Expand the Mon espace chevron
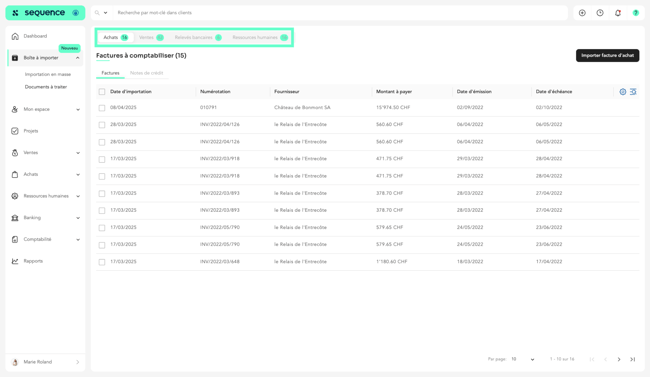 [78, 109]
